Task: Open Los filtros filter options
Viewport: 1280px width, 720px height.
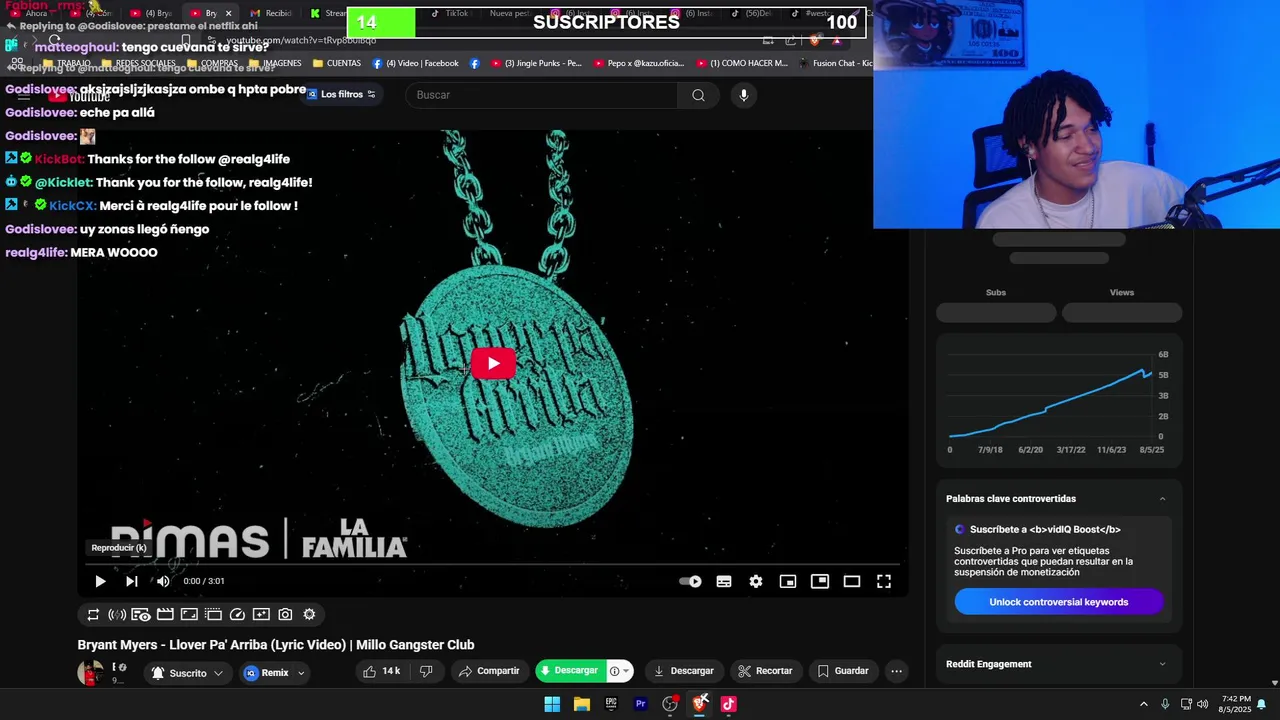Action: [x=342, y=94]
